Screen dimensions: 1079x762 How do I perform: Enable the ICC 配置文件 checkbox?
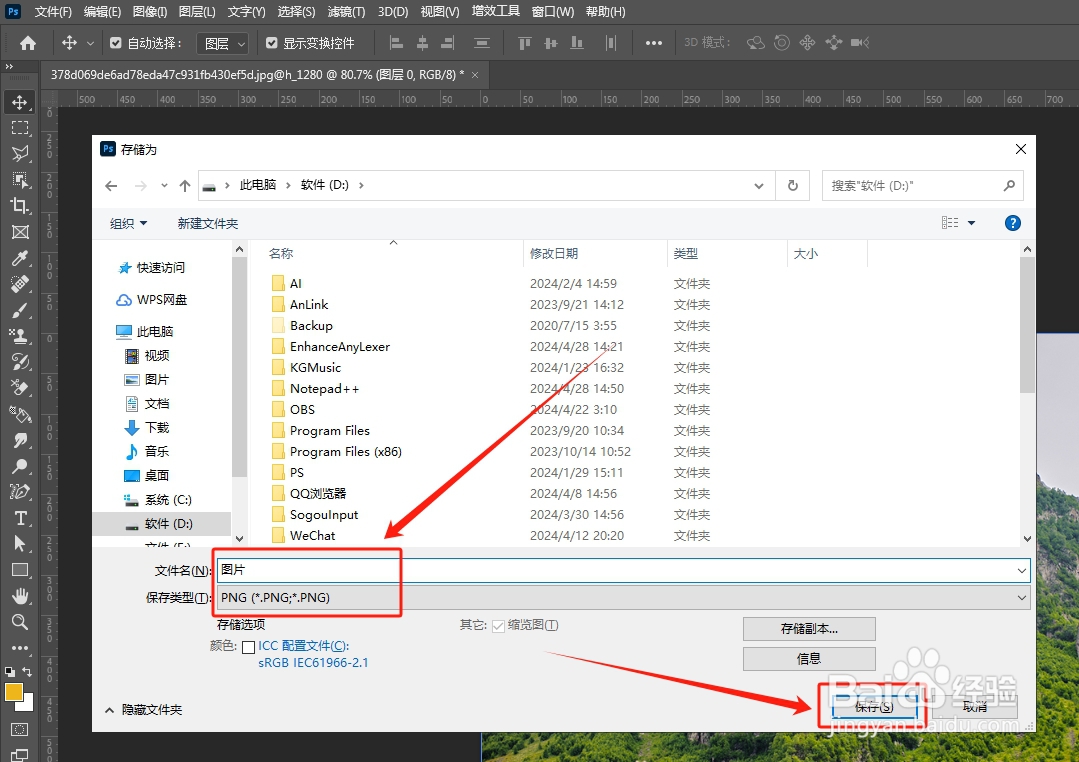click(x=248, y=647)
